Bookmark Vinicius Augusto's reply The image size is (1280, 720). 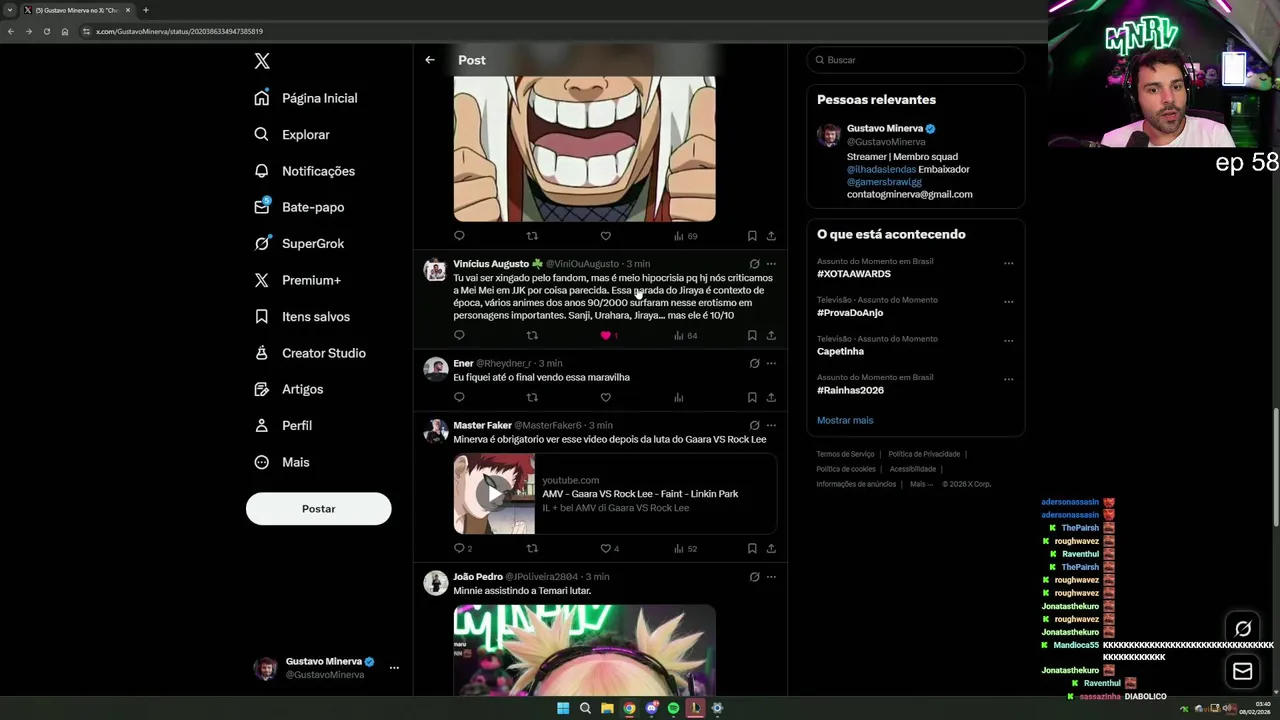(x=752, y=335)
